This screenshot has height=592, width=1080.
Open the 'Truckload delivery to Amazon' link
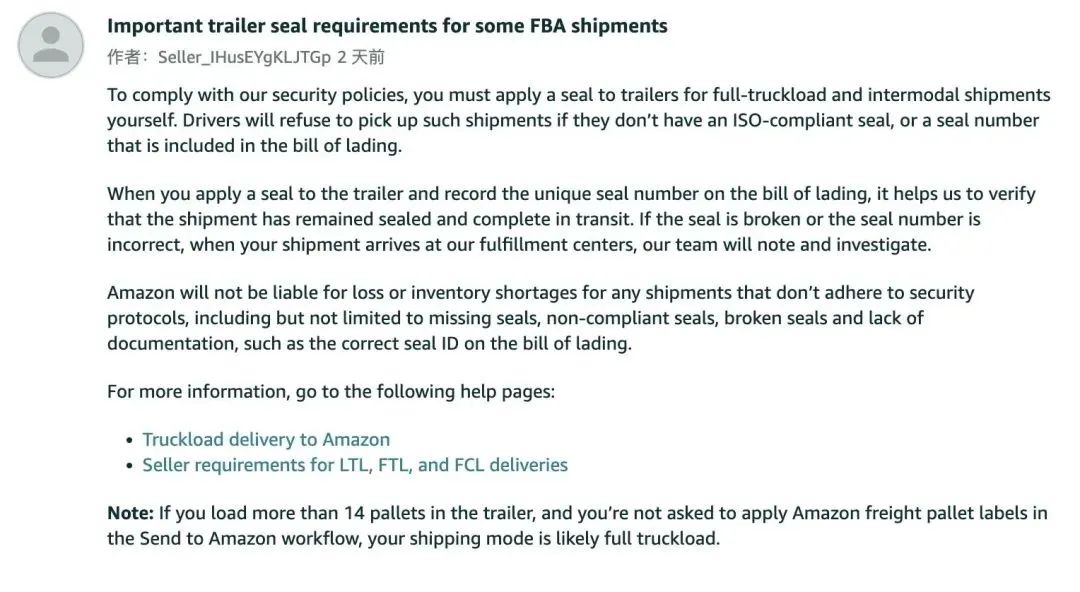point(266,440)
